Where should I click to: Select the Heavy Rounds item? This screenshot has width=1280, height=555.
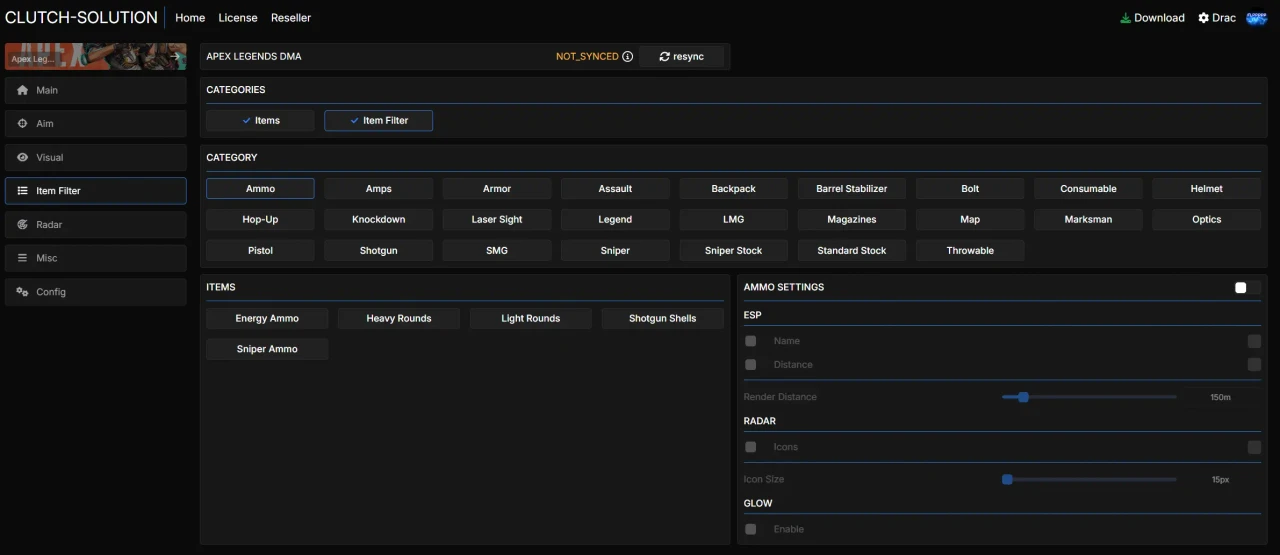pyautogui.click(x=399, y=319)
